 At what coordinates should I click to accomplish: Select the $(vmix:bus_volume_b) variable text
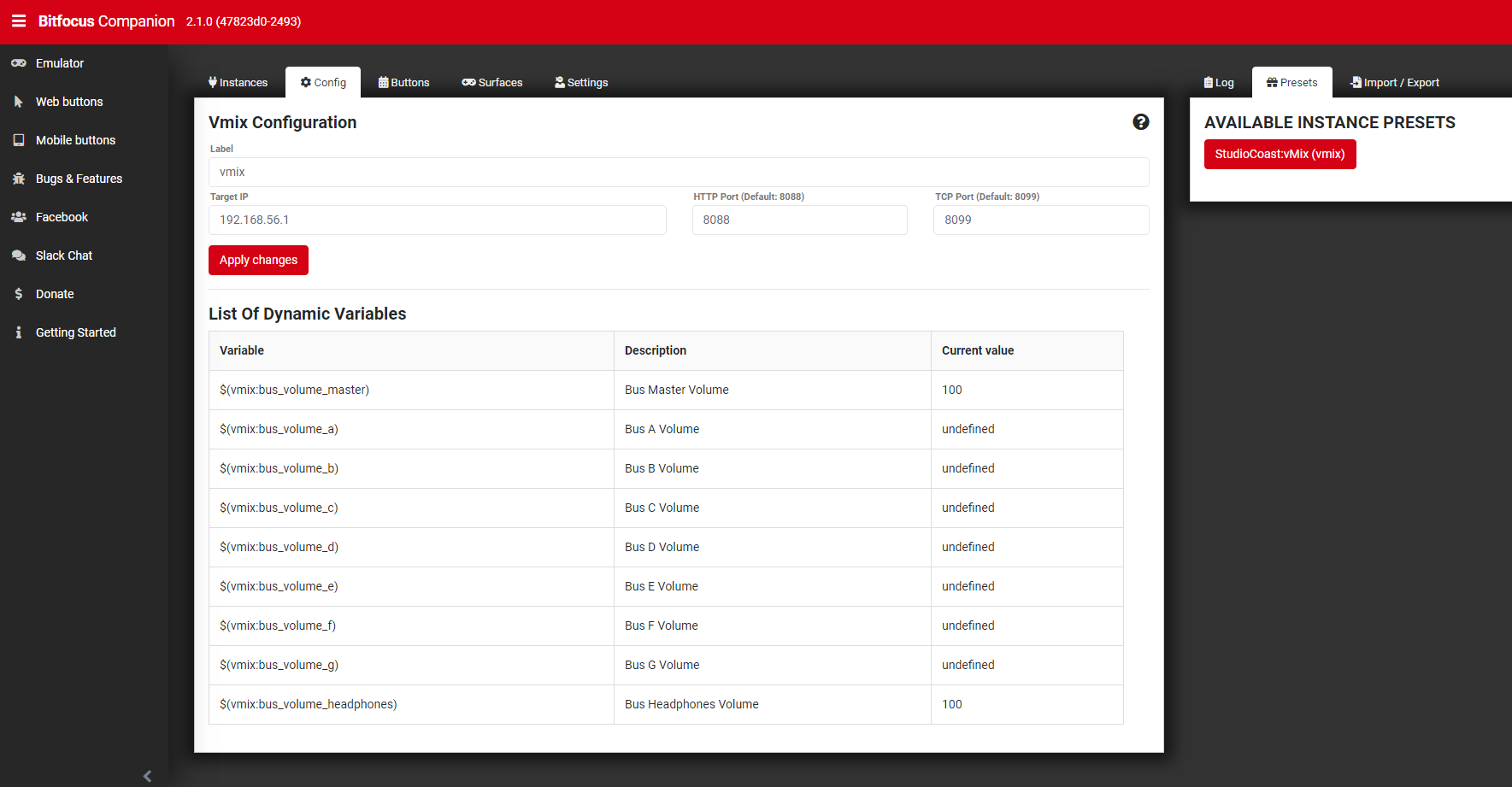point(279,469)
